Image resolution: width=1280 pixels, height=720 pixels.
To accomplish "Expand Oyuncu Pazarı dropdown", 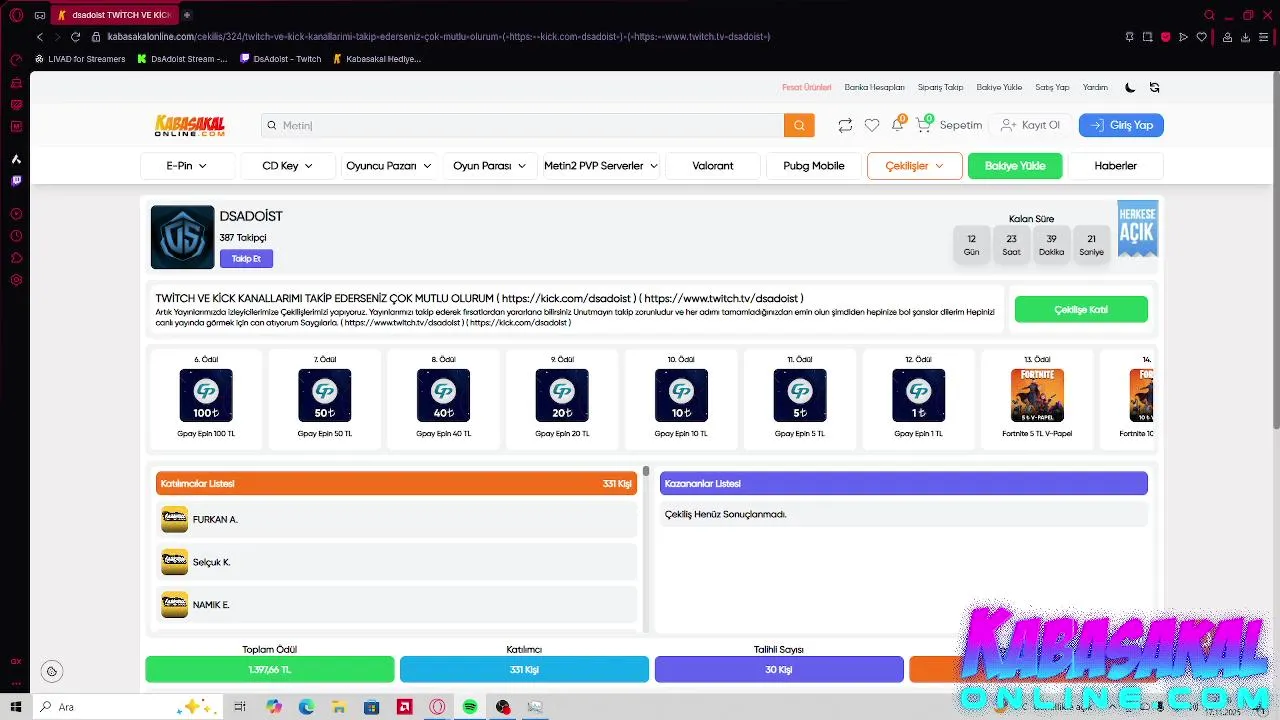I will [x=388, y=166].
